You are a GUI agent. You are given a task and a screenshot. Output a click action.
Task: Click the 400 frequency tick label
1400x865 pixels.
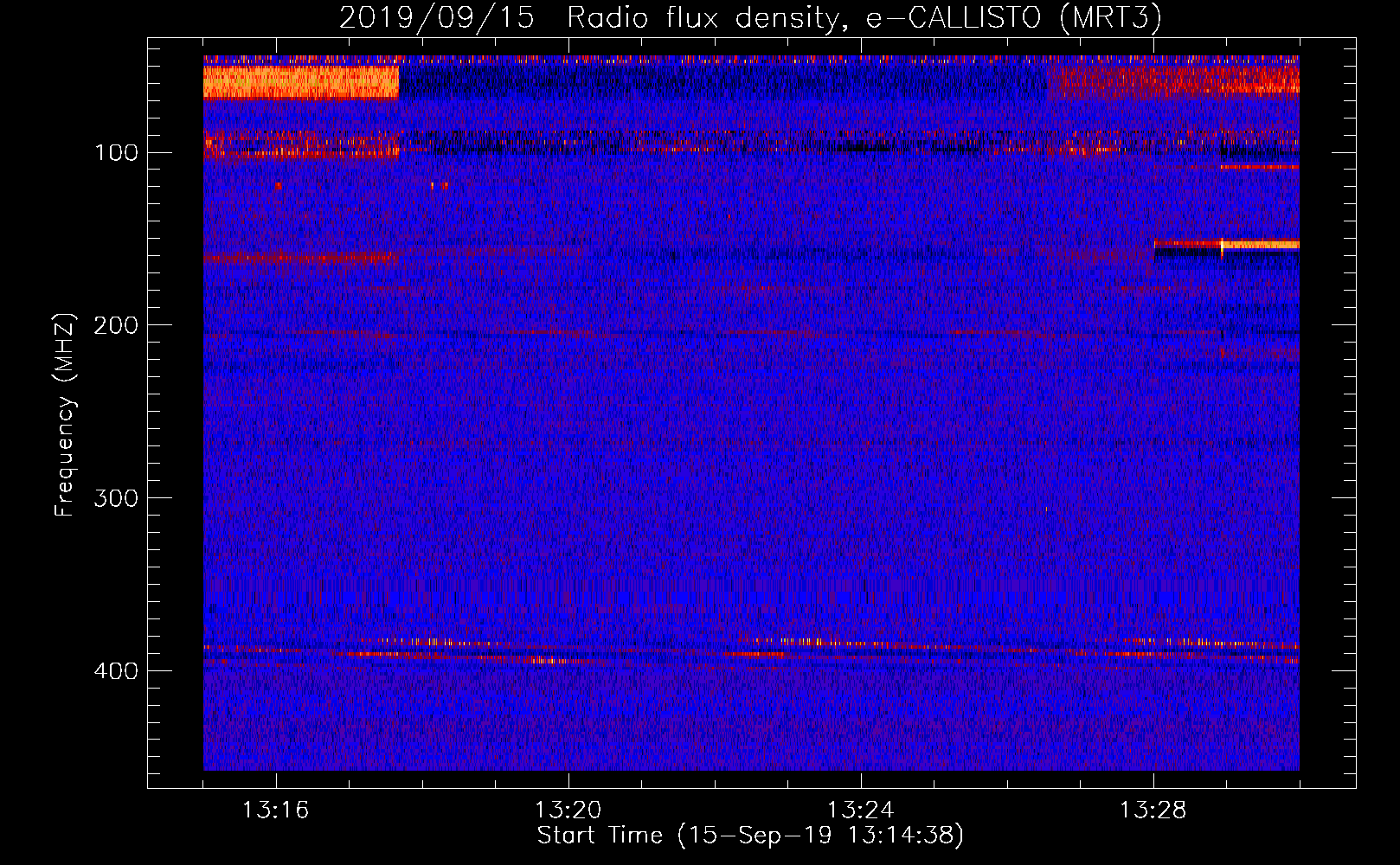pos(115,672)
